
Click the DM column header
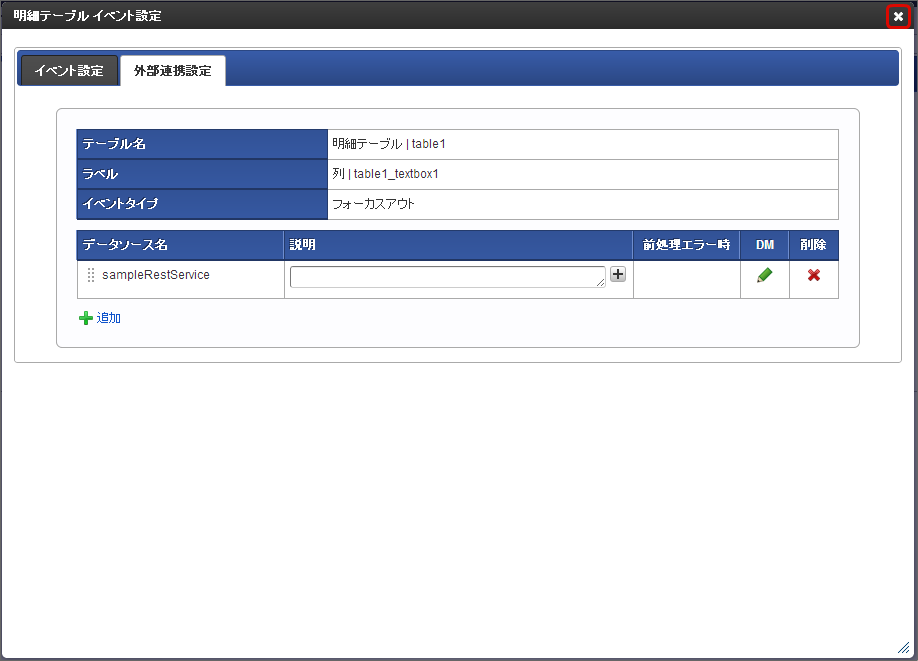click(x=765, y=245)
